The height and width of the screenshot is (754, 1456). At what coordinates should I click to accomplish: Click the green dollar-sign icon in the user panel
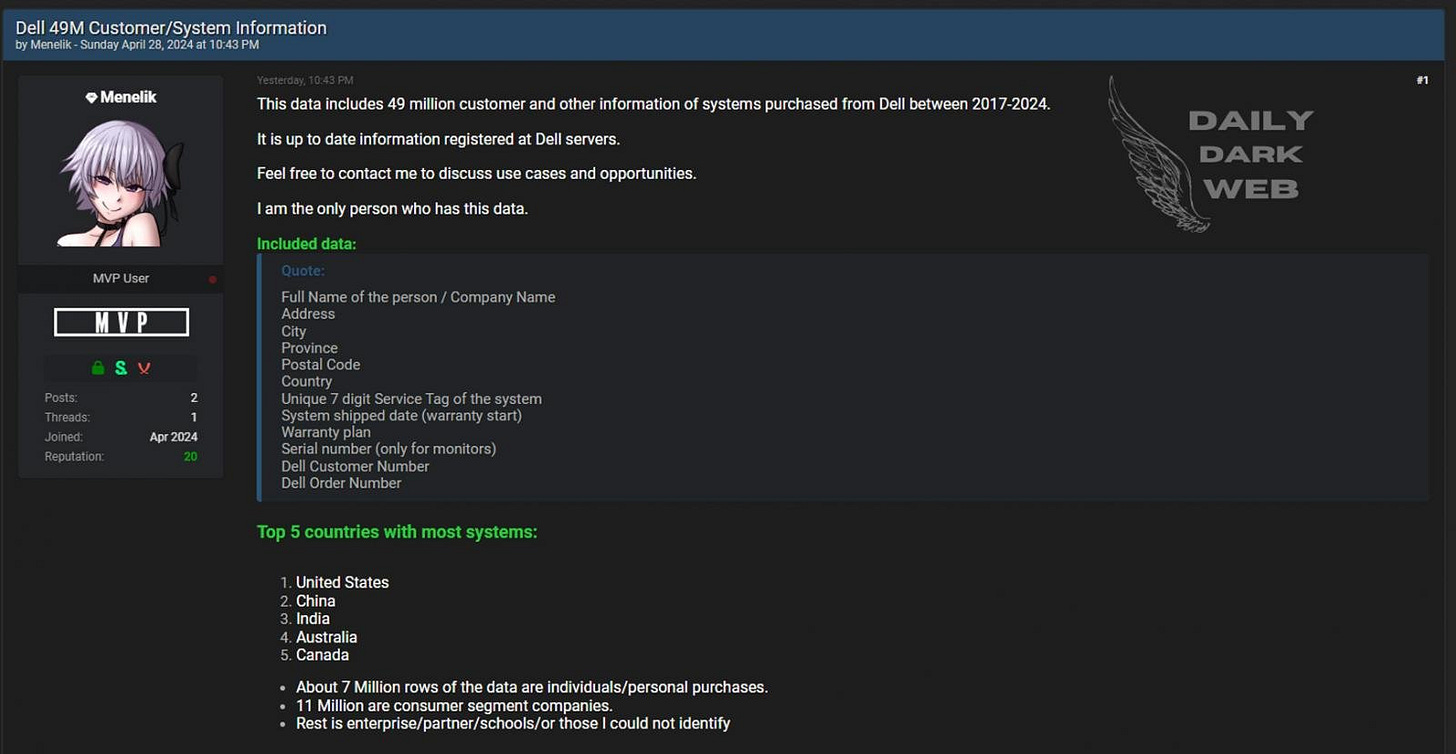tap(120, 368)
